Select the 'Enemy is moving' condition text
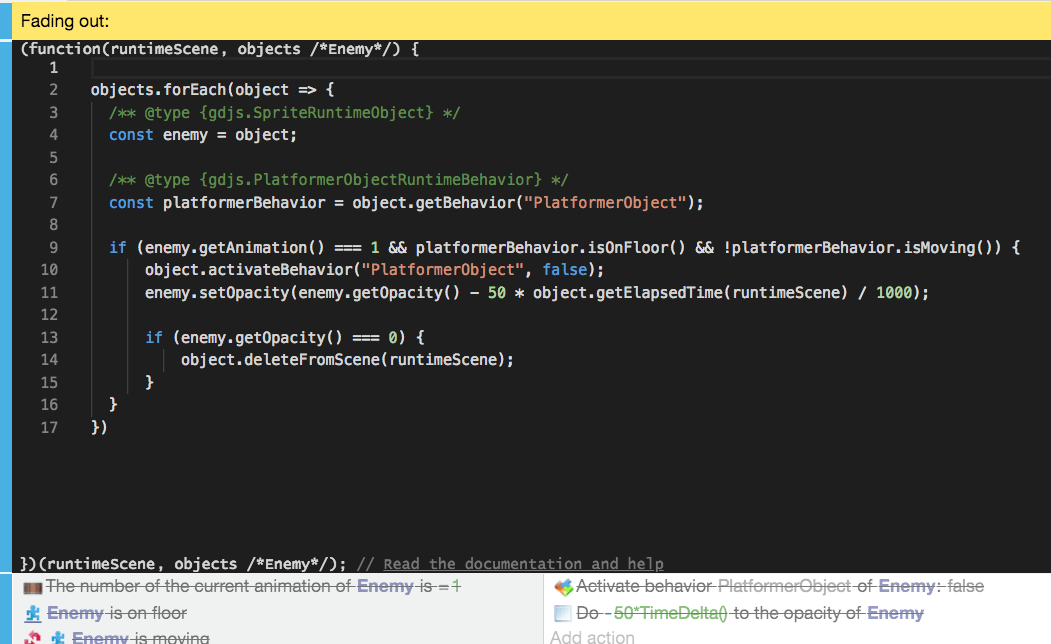 click(x=140, y=637)
